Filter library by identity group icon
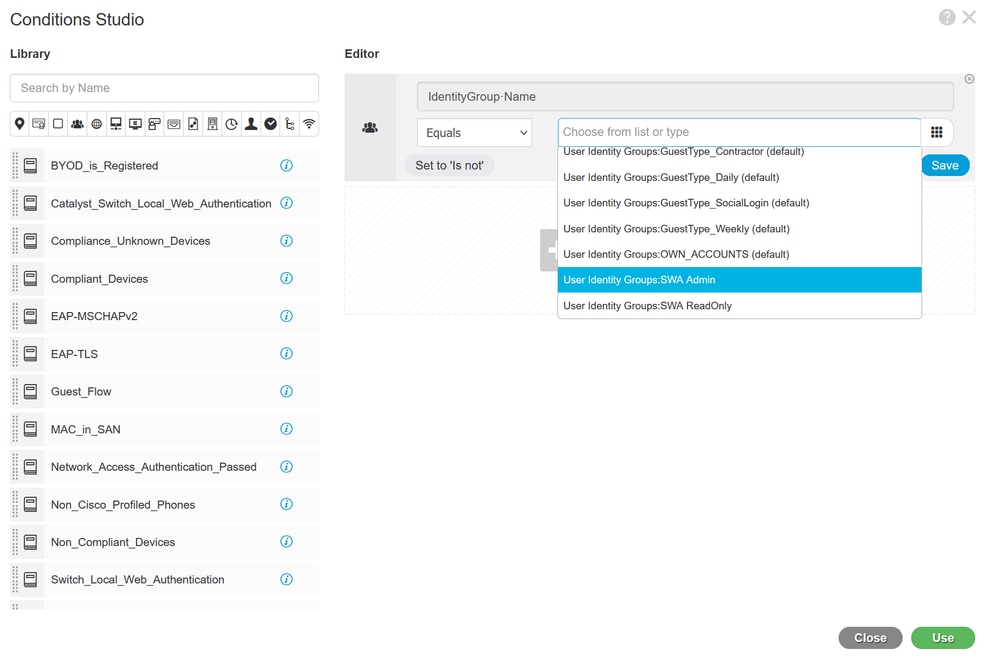The height and width of the screenshot is (656, 999). coord(77,124)
